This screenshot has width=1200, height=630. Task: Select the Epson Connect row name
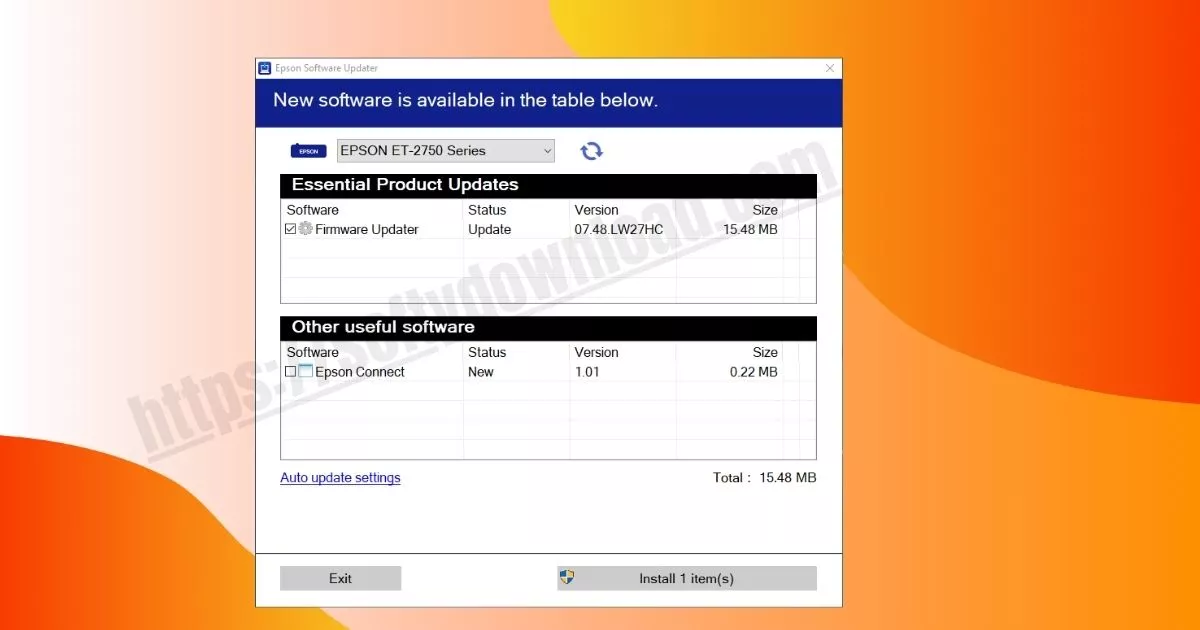click(360, 371)
